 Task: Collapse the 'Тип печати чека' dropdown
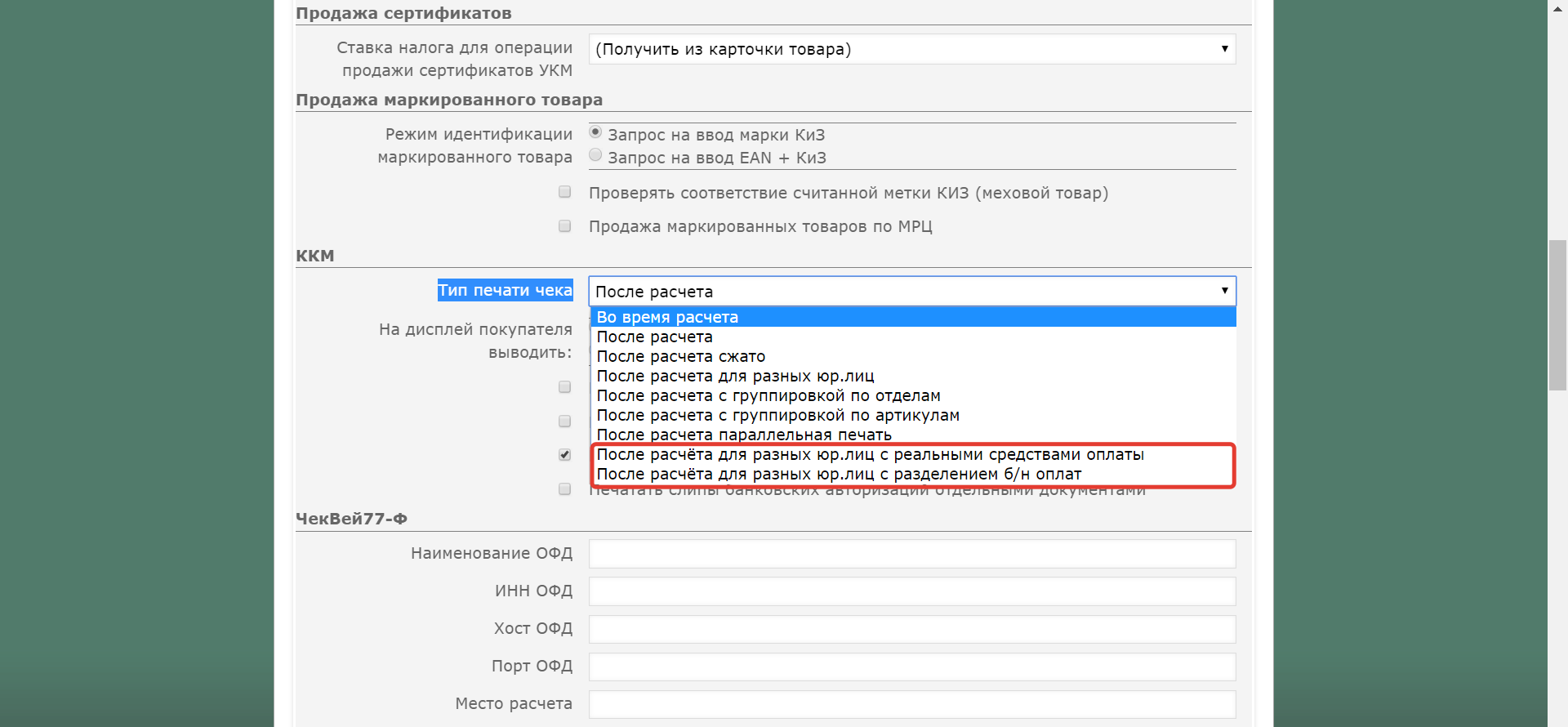click(x=911, y=292)
